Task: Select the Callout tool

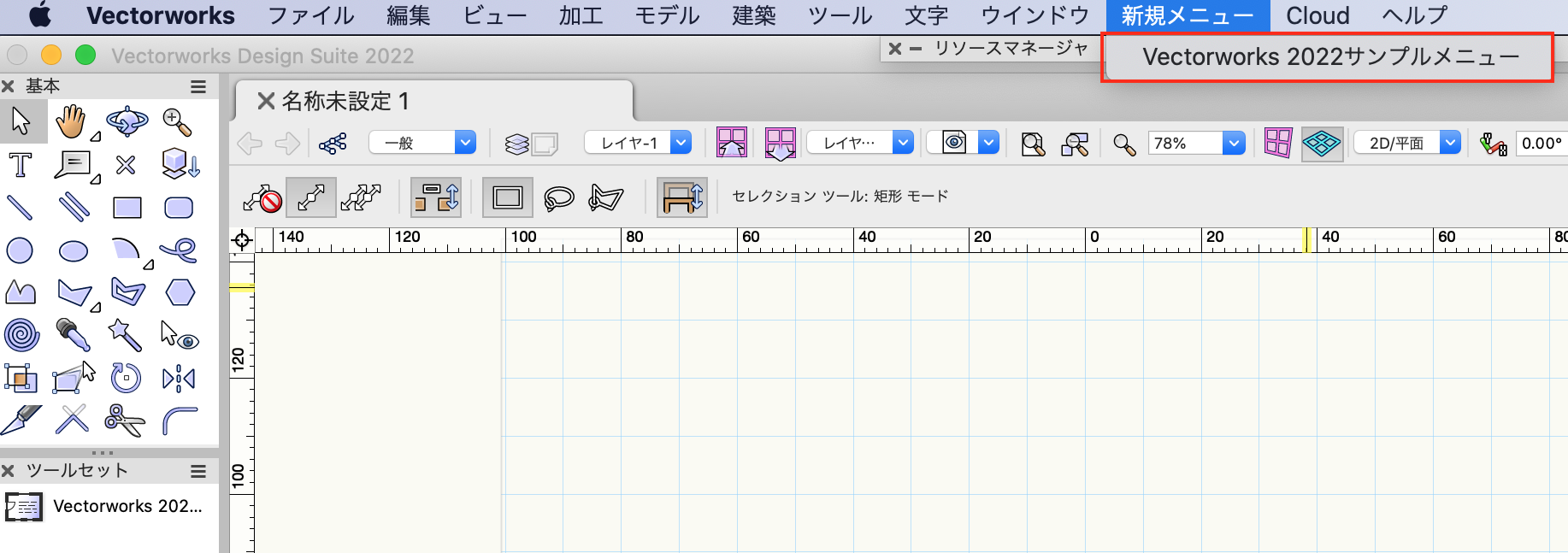Action: (73, 164)
